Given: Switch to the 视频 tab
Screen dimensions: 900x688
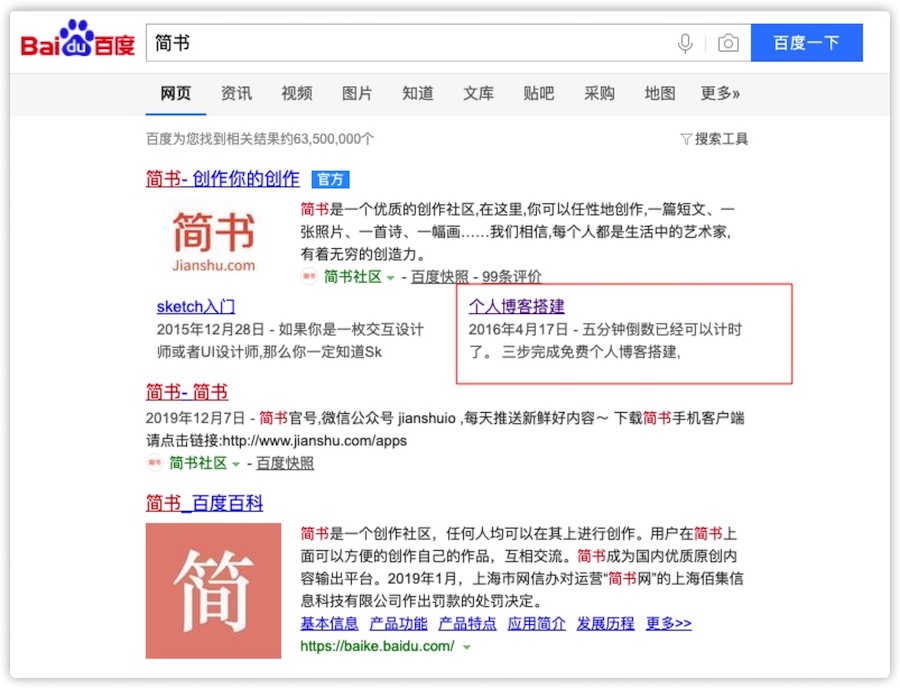Looking at the screenshot, I should 297,93.
